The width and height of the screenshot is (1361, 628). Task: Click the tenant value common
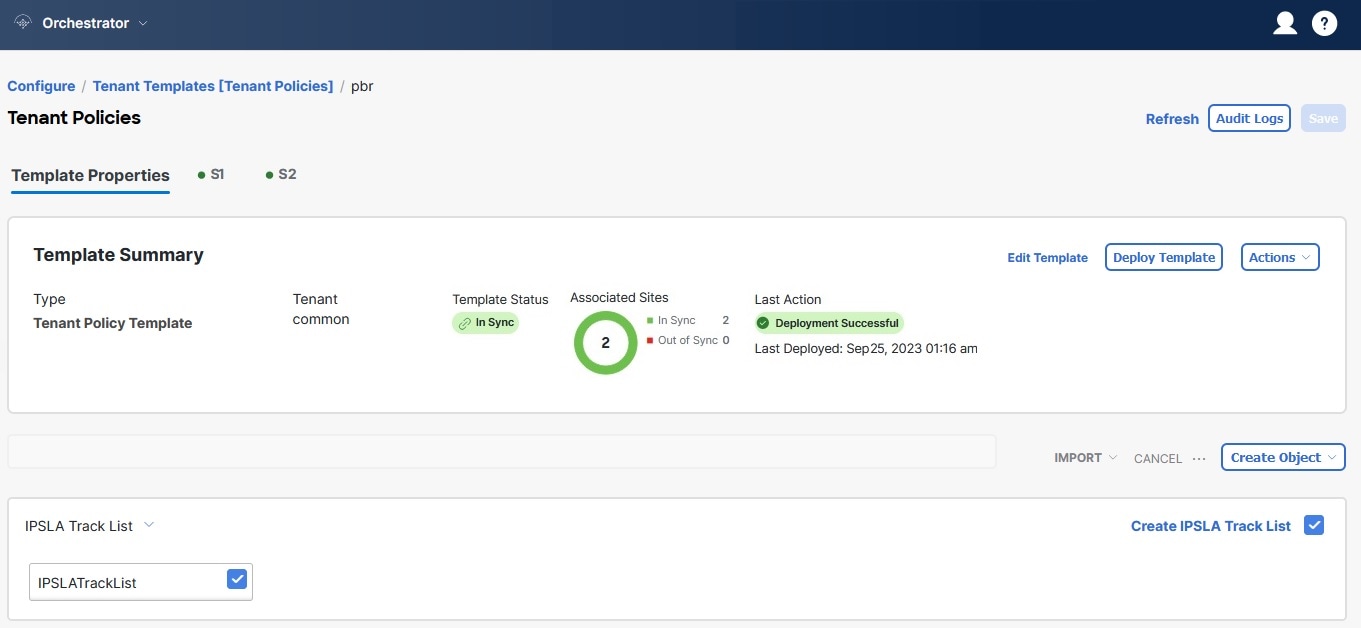pyautogui.click(x=321, y=319)
